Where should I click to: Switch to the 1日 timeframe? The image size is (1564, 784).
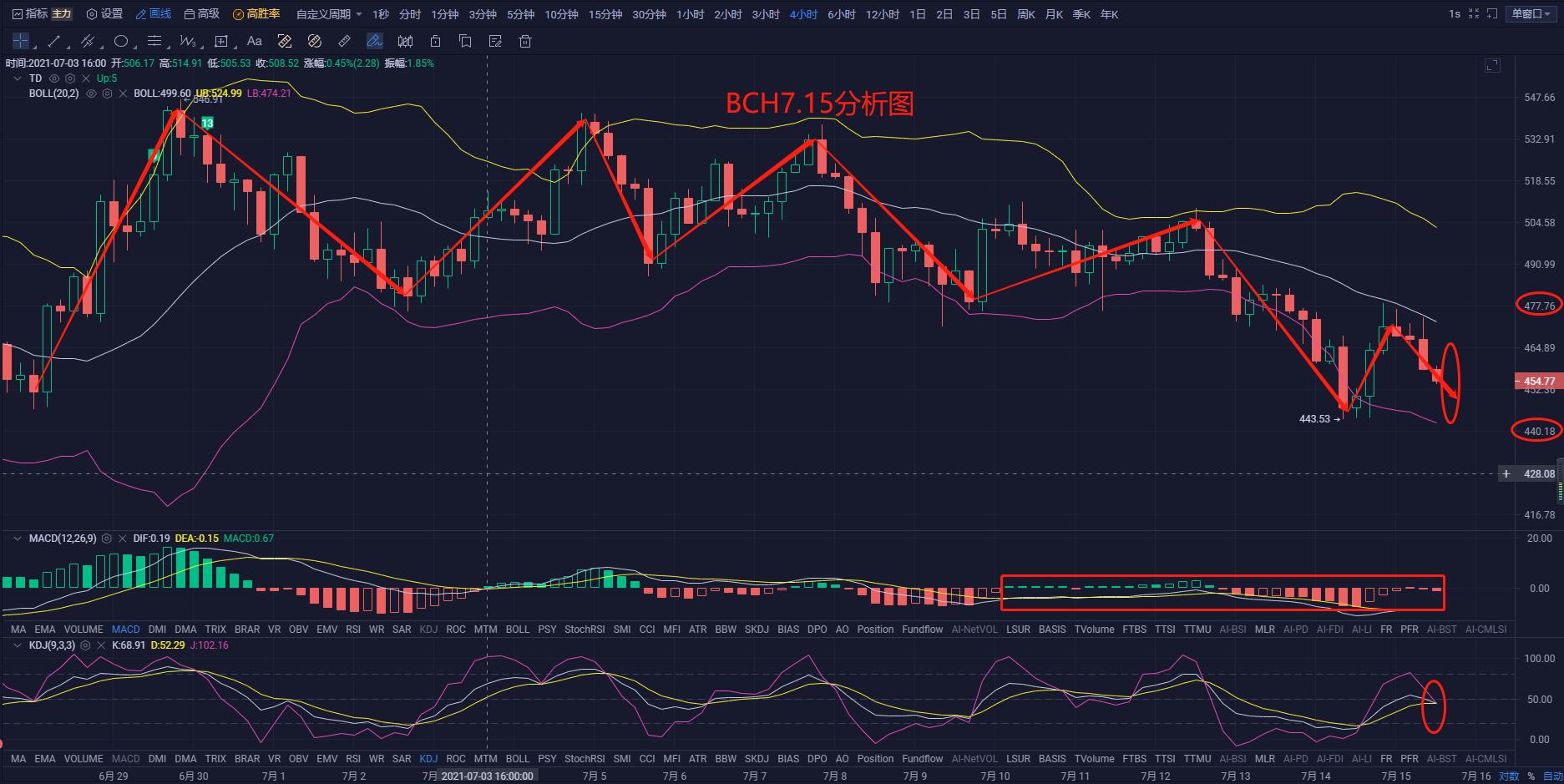918,14
